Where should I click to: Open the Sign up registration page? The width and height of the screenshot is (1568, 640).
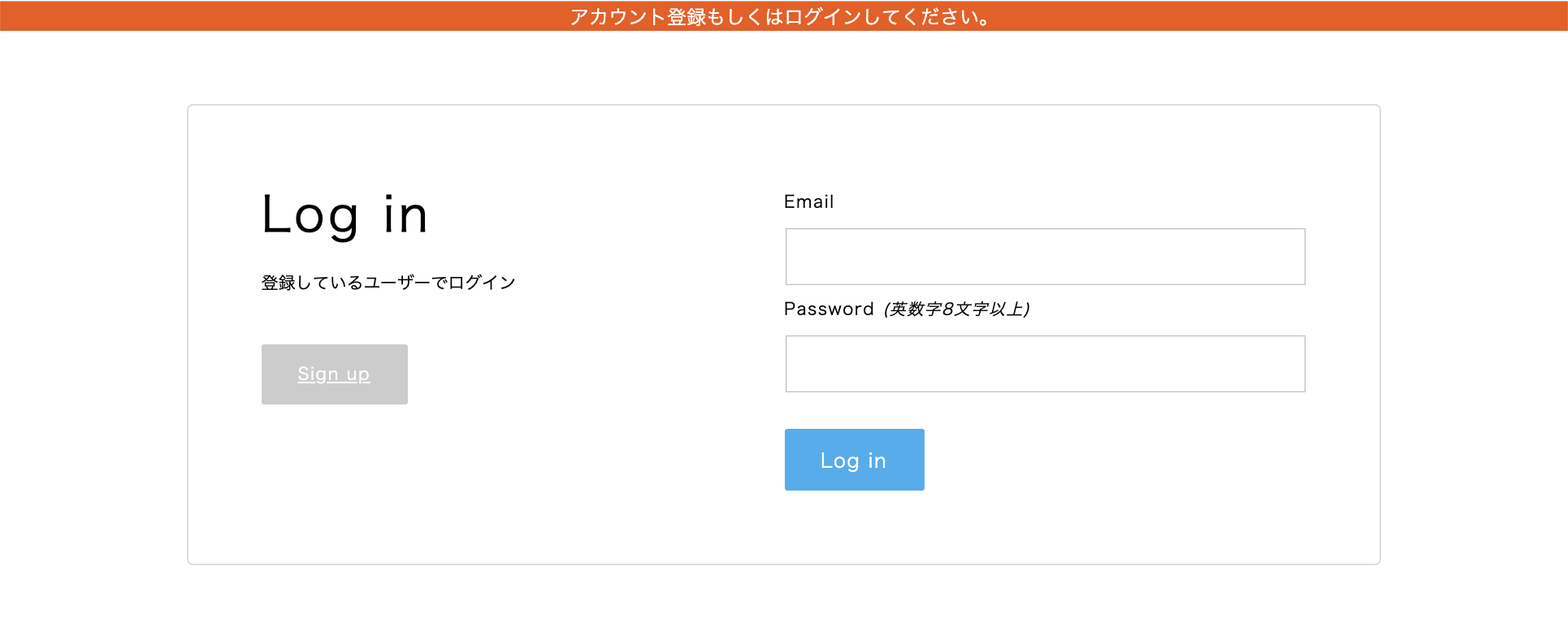(334, 374)
